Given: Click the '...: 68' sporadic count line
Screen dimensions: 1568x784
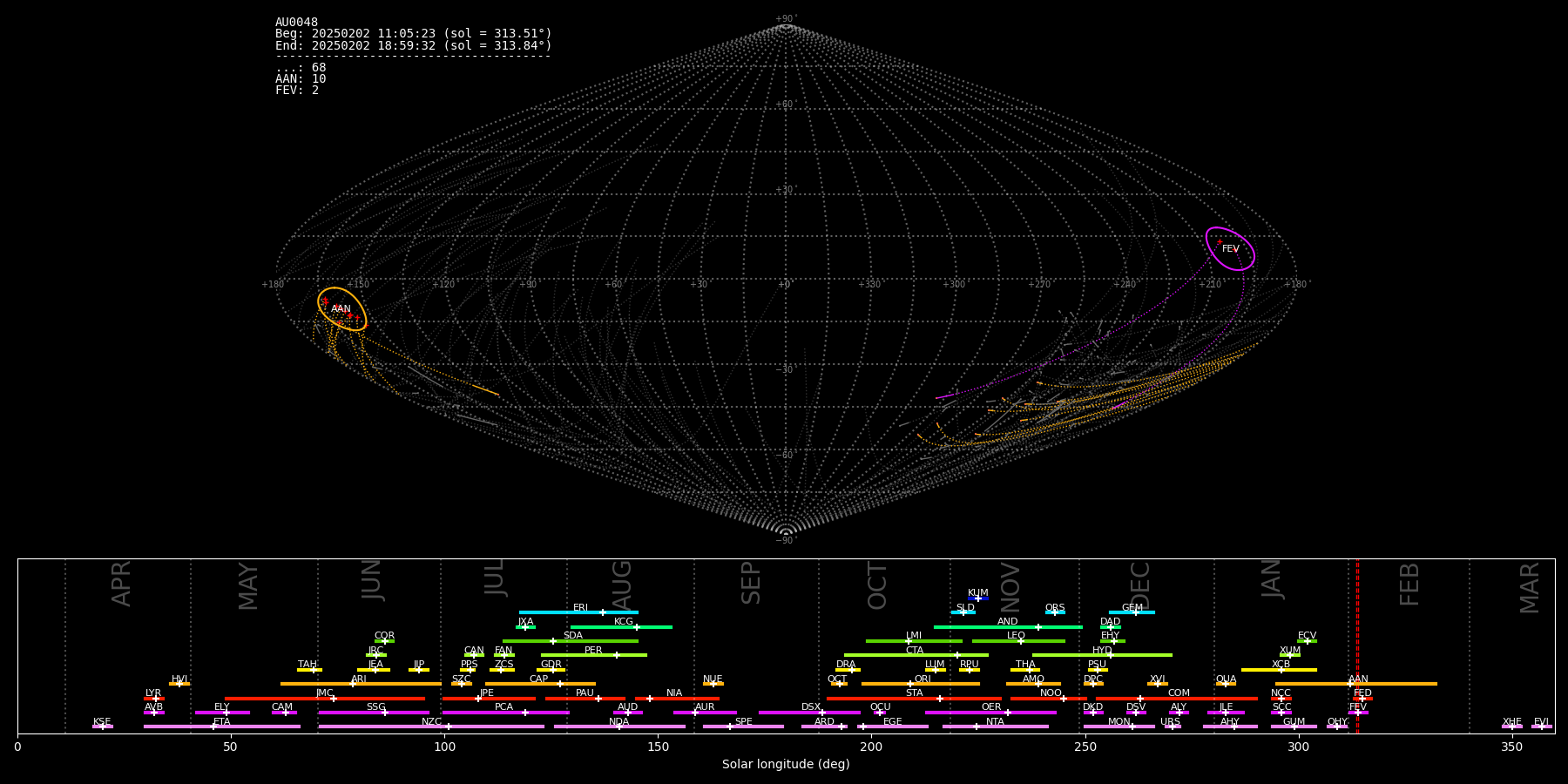Looking at the screenshot, I should click(301, 68).
